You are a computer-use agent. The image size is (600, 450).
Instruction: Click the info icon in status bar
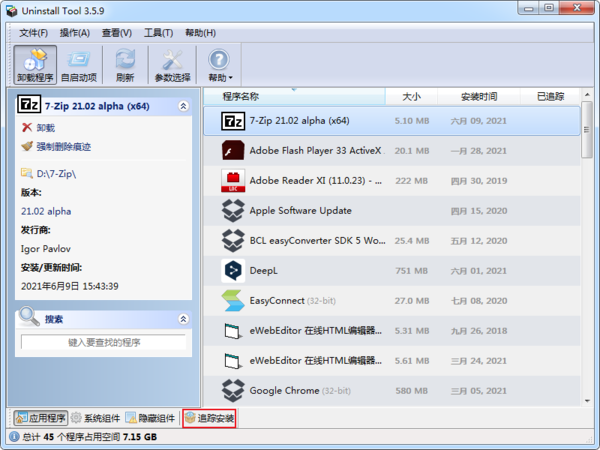(x=14, y=437)
